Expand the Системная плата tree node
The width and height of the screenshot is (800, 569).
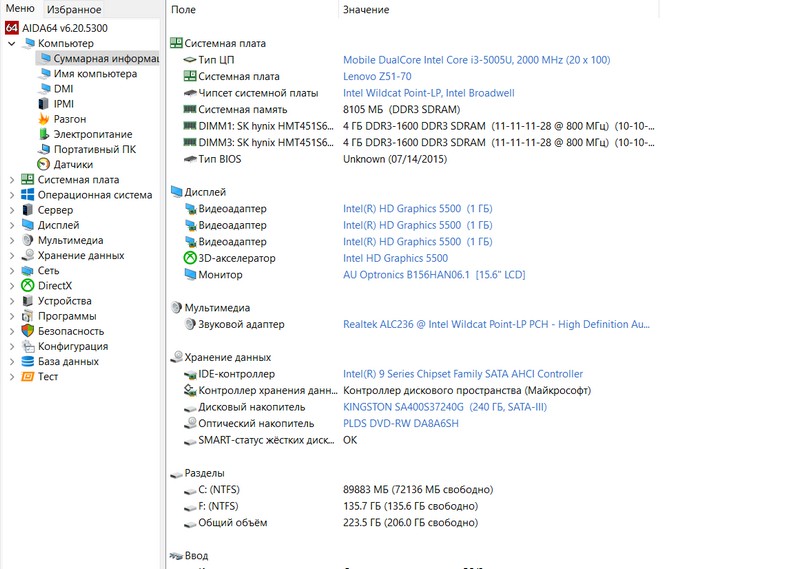(x=11, y=180)
